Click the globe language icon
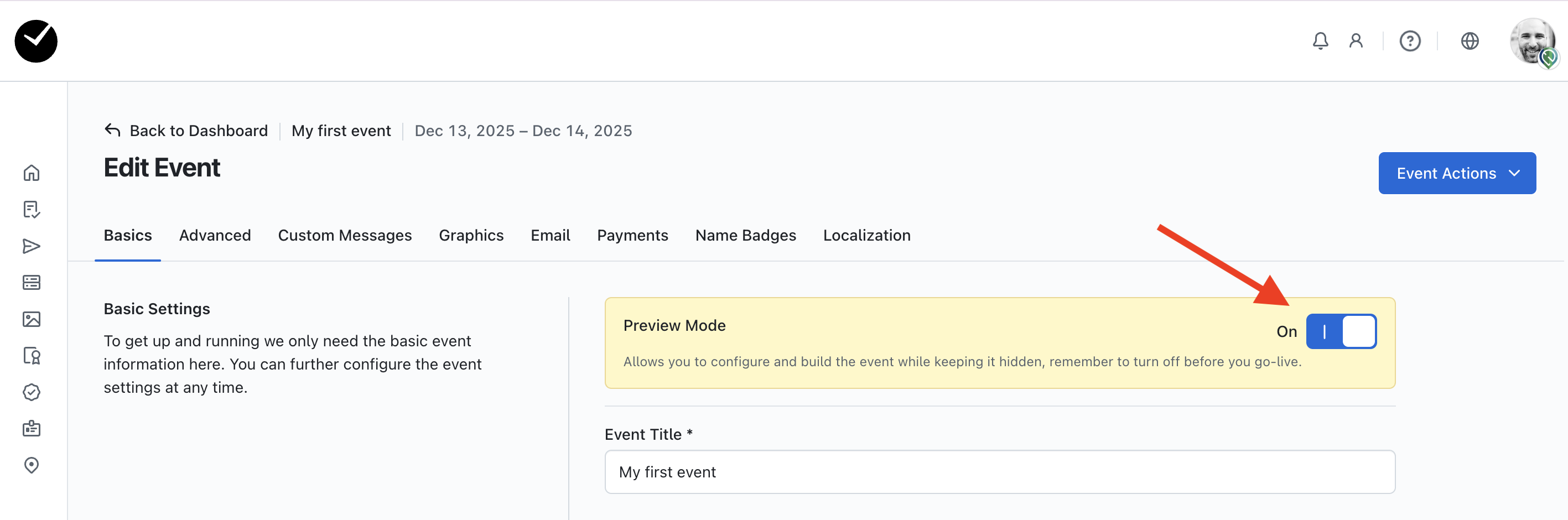The width and height of the screenshot is (1568, 520). pos(1470,41)
